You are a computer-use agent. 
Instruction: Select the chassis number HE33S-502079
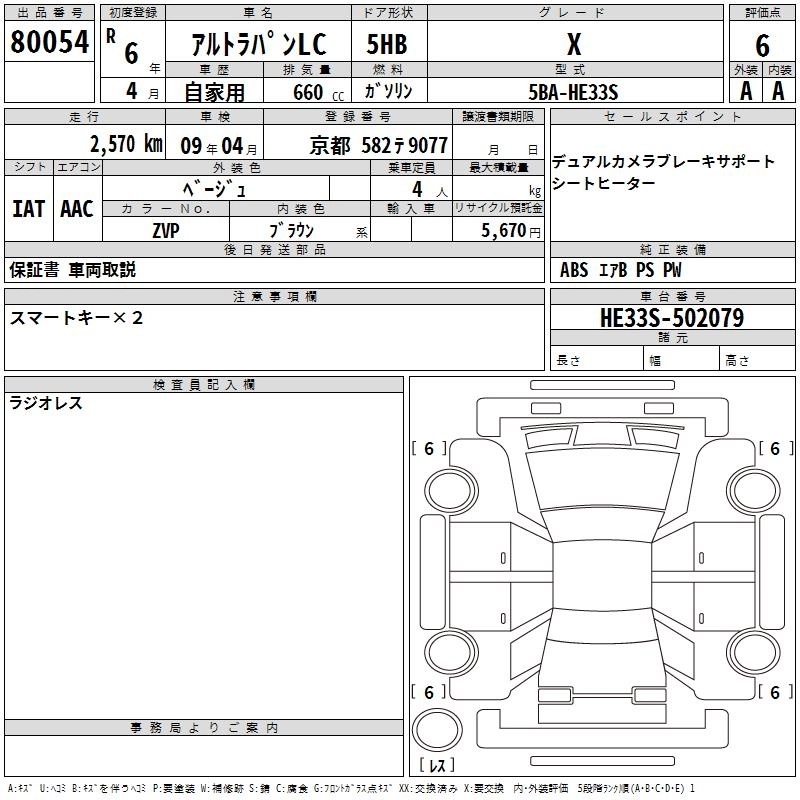(x=670, y=318)
